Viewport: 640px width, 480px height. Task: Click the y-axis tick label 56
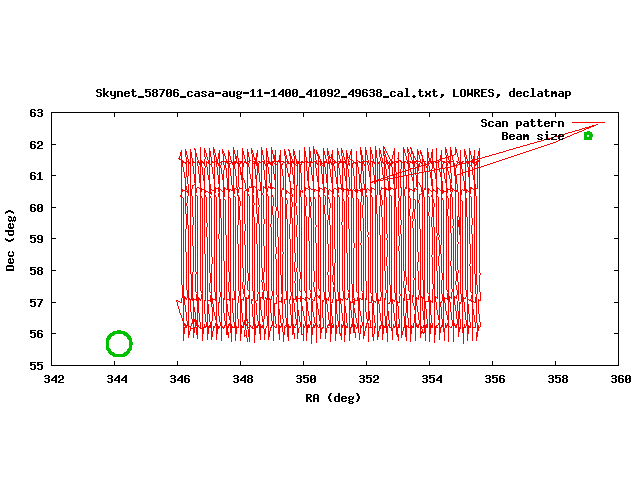[36, 334]
